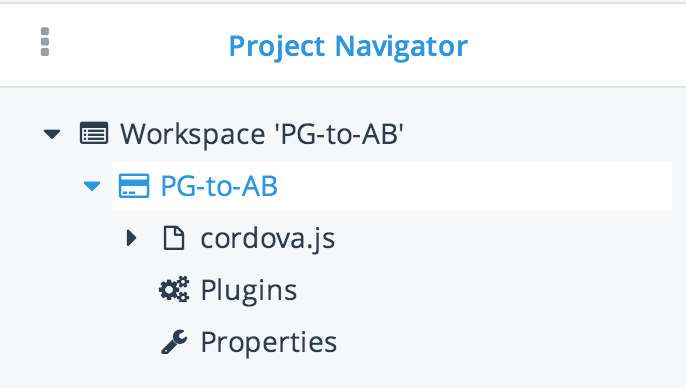Click the highlighted PG-to-AB row background

click(x=392, y=186)
